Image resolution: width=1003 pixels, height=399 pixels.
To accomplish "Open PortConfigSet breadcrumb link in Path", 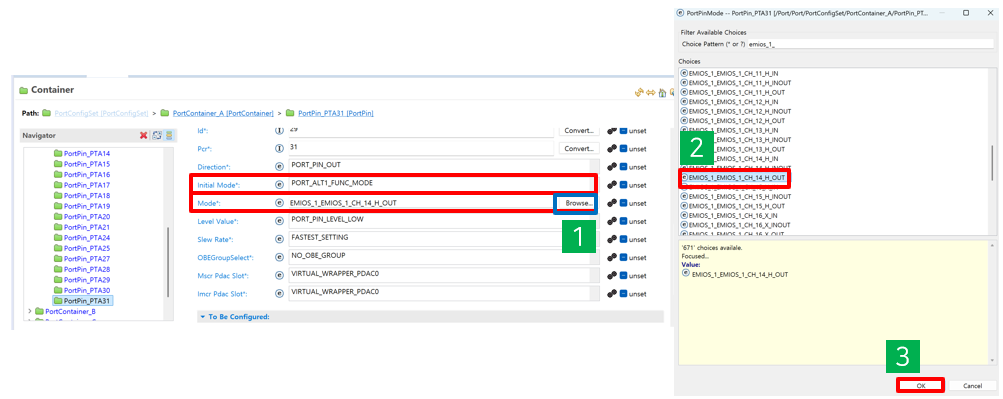I will pyautogui.click(x=102, y=113).
